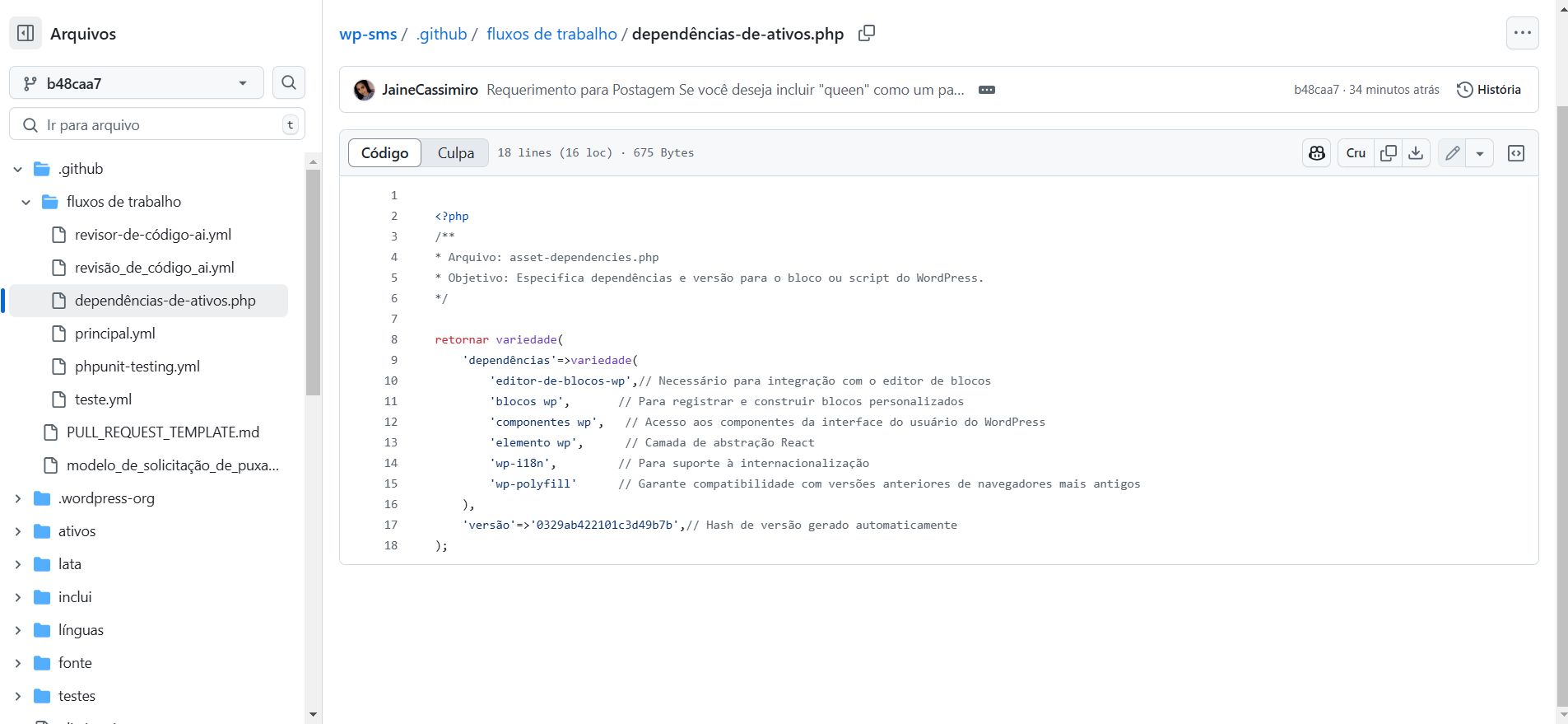The height and width of the screenshot is (724, 1568).
Task: Expand the .wordpress-org folder
Action: tap(18, 498)
